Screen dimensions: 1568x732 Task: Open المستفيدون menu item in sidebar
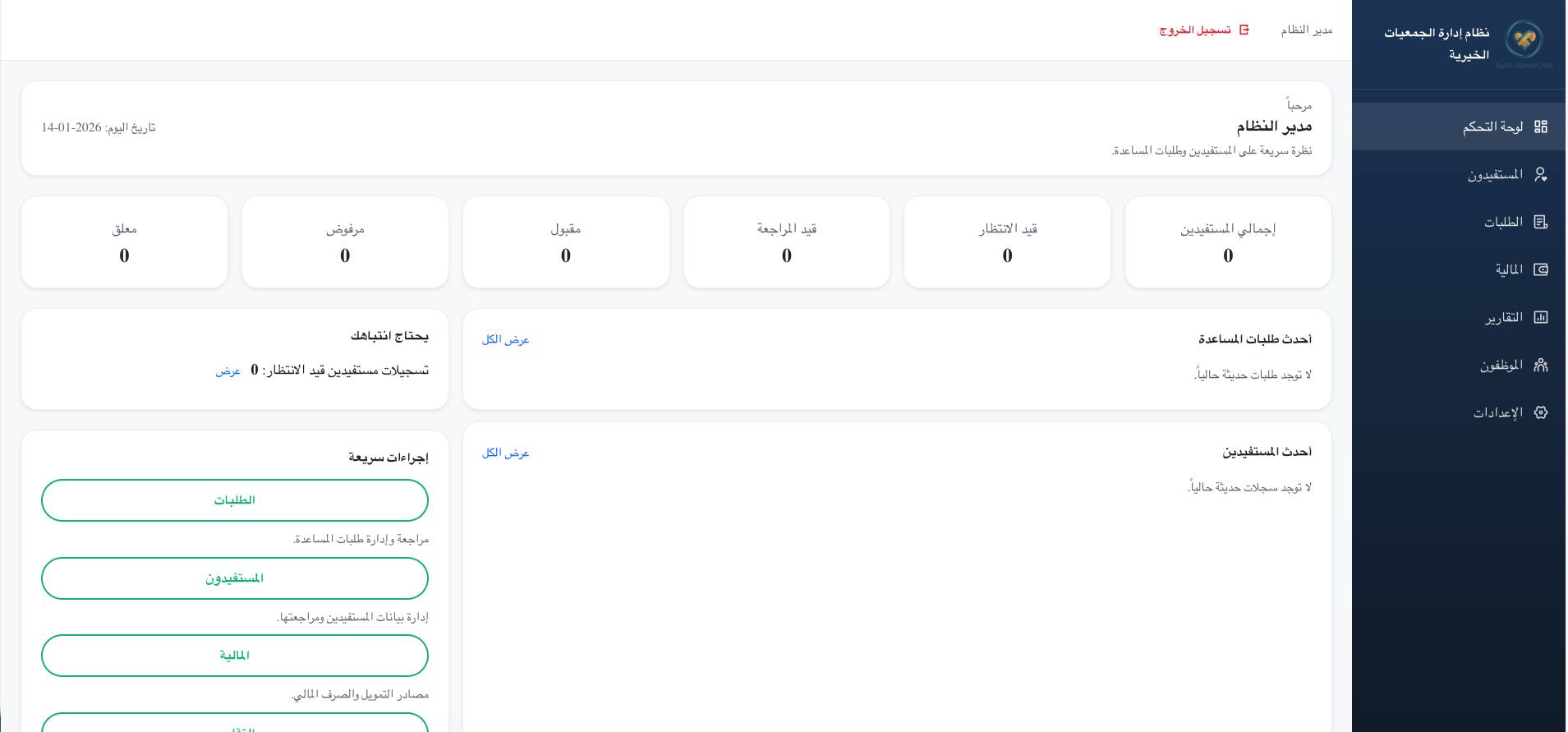click(x=1495, y=174)
